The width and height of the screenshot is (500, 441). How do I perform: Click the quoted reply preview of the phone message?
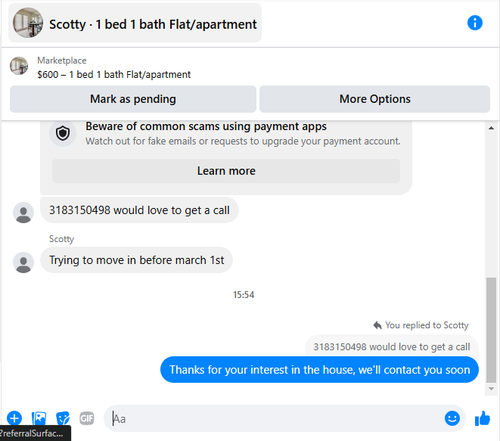pos(392,347)
